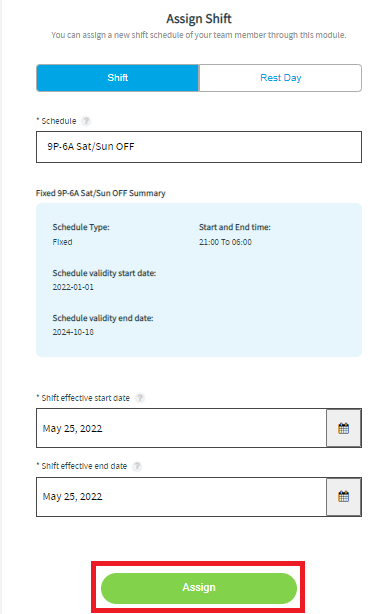The width and height of the screenshot is (391, 614).
Task: Click the Shift effective end date input field
Action: (181, 497)
